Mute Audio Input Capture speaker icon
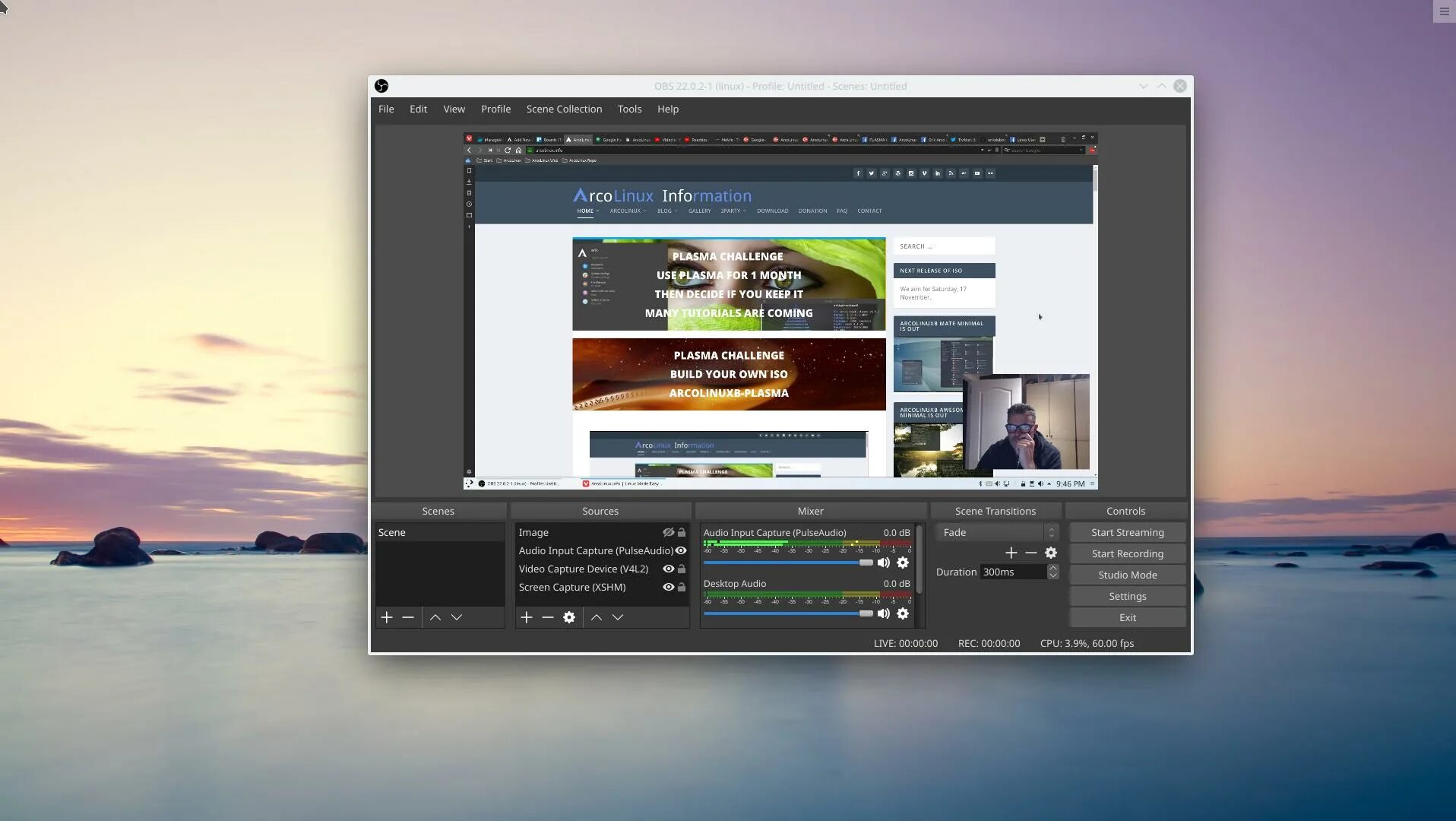1456x821 pixels. pyautogui.click(x=884, y=563)
